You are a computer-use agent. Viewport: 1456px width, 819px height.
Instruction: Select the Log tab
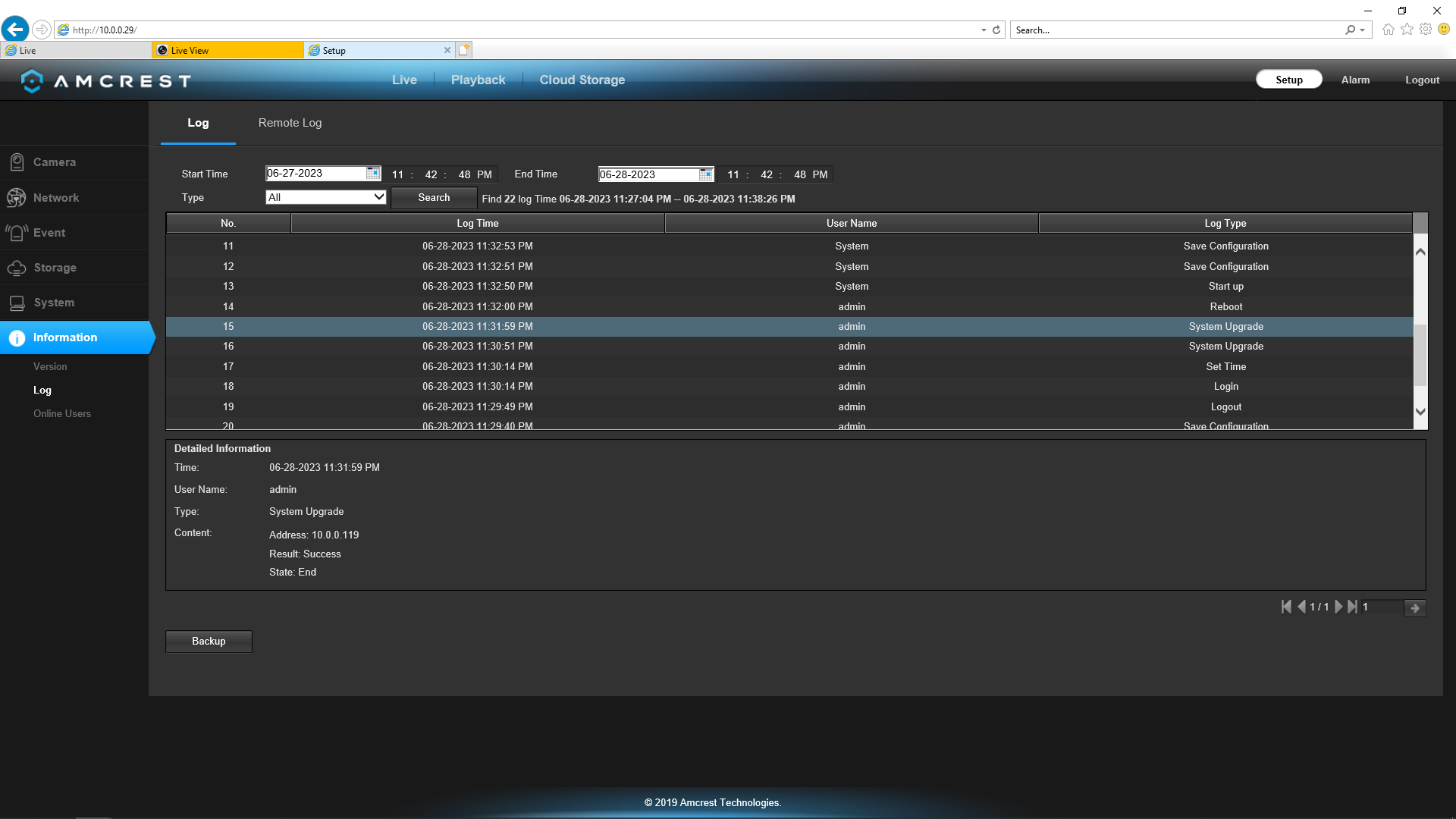[x=198, y=123]
